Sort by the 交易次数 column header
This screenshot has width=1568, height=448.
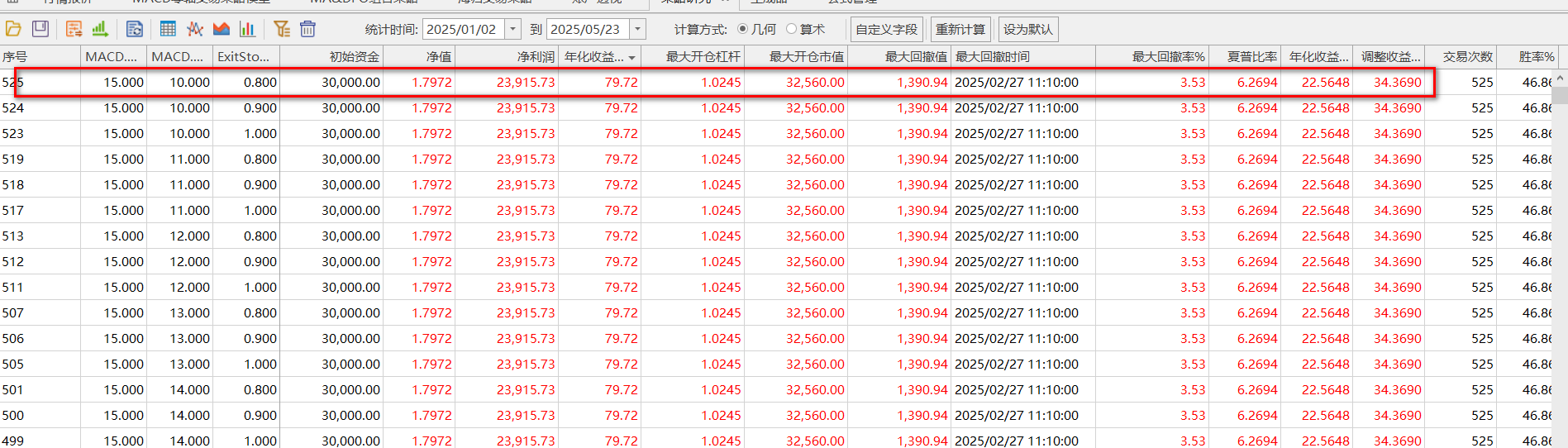[x=1461, y=57]
